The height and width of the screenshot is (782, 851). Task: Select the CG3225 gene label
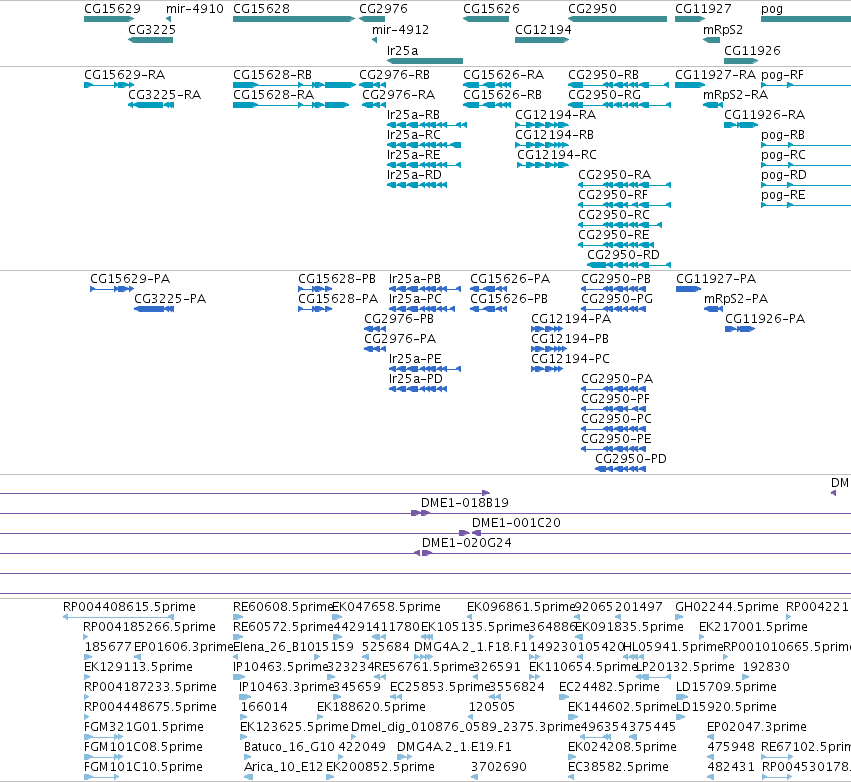click(152, 29)
